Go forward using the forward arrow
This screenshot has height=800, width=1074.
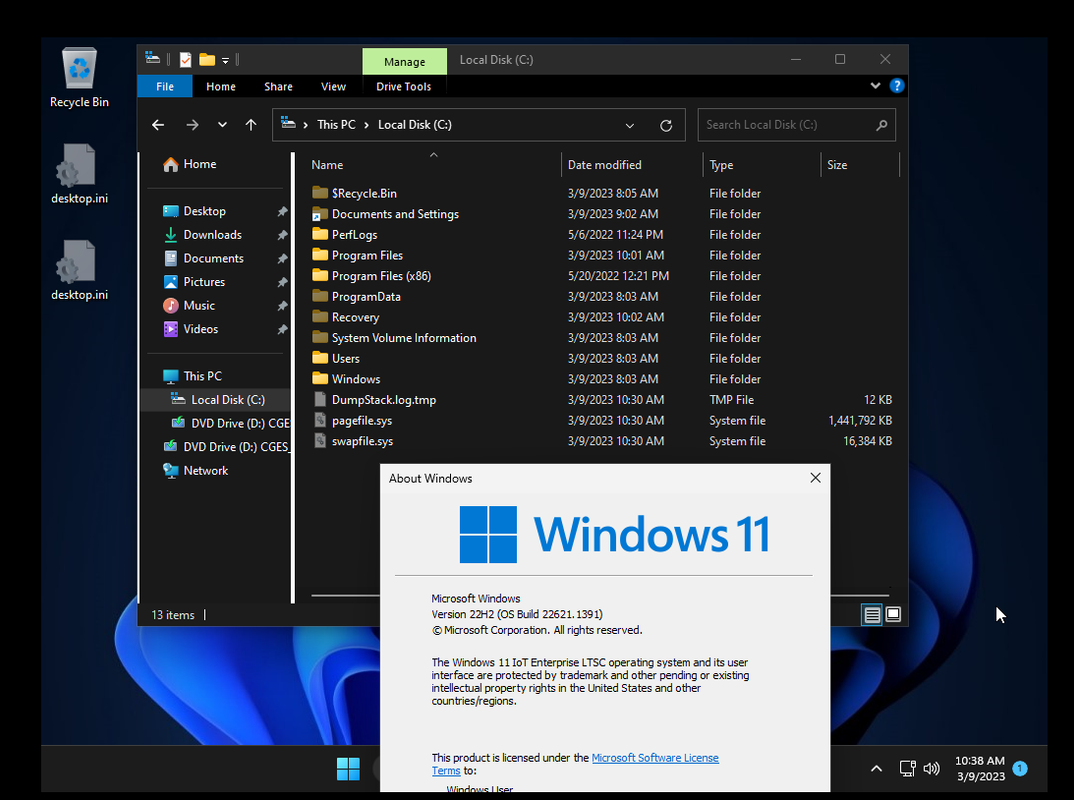pos(192,125)
